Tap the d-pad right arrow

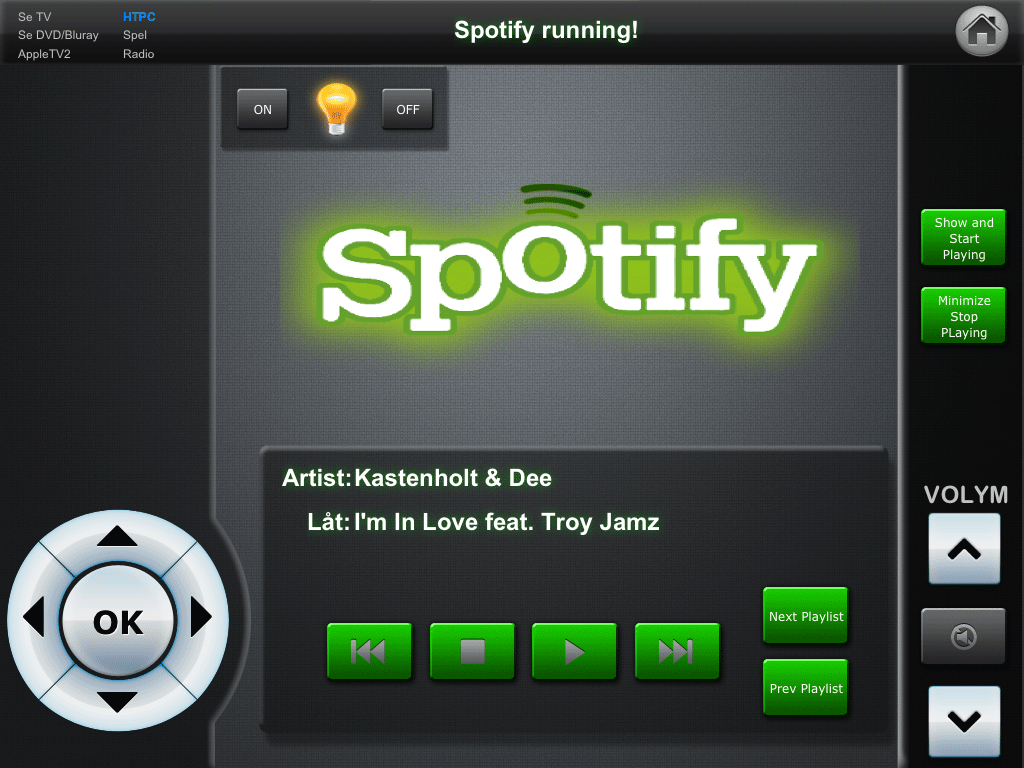201,616
